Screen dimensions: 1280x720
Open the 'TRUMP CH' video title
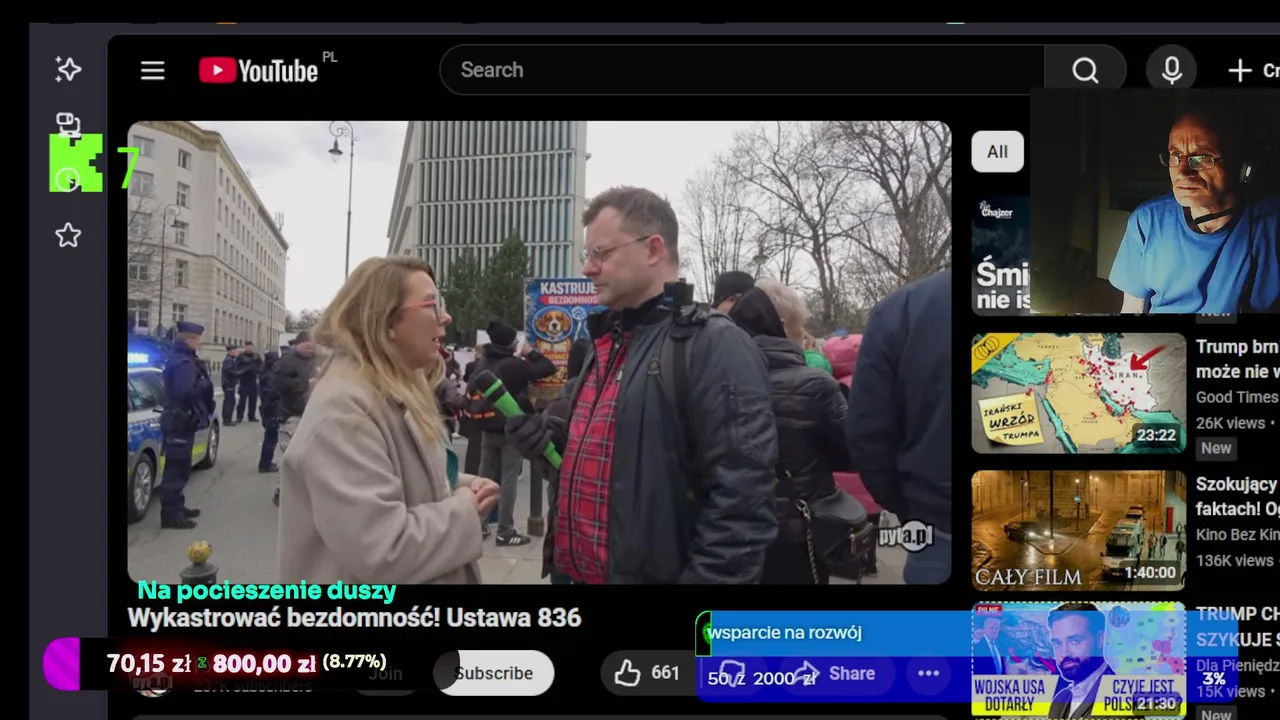1237,626
